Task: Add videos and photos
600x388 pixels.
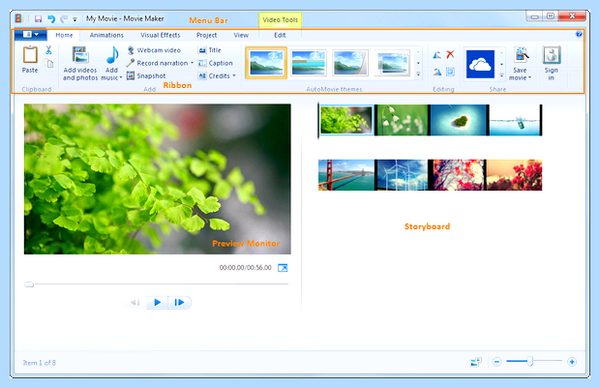Action: coord(80,63)
